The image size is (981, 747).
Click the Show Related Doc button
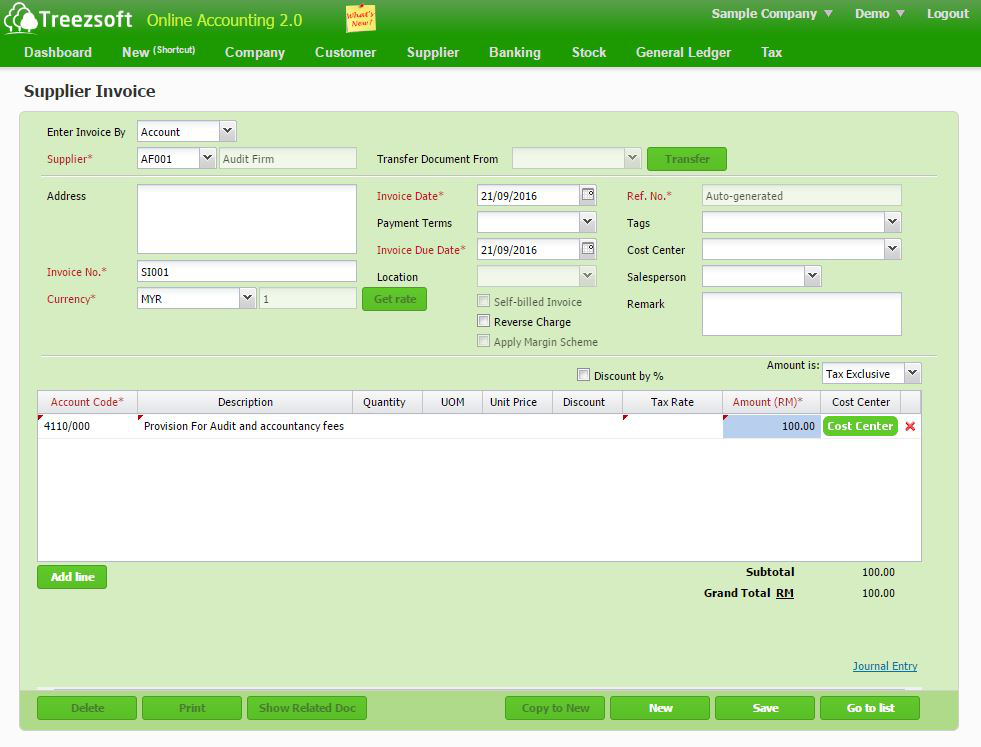tap(307, 708)
